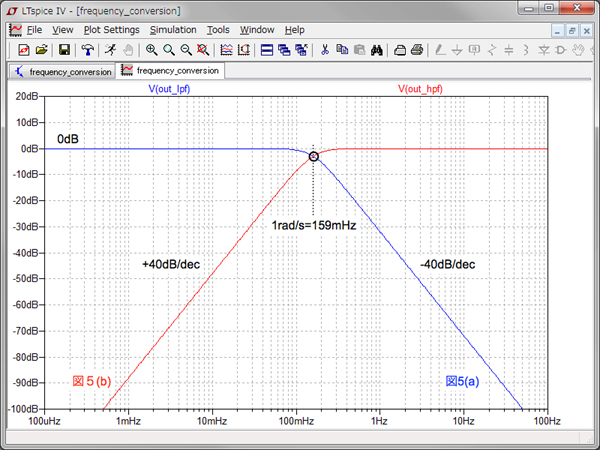Click the Find binoculars icon
The height and width of the screenshot is (450, 600).
pyautogui.click(x=377, y=49)
